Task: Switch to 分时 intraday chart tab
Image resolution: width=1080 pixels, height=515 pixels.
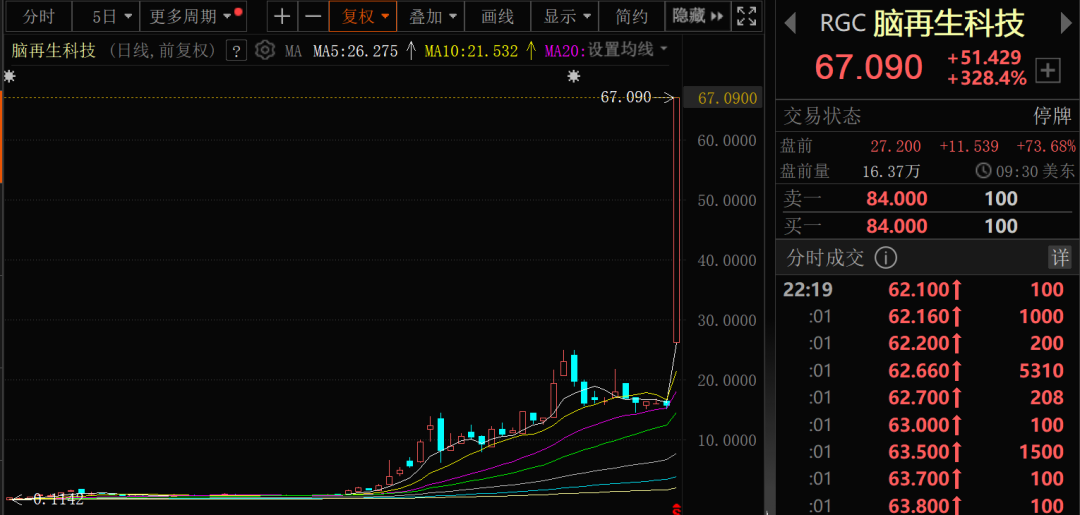Action: pyautogui.click(x=38, y=16)
